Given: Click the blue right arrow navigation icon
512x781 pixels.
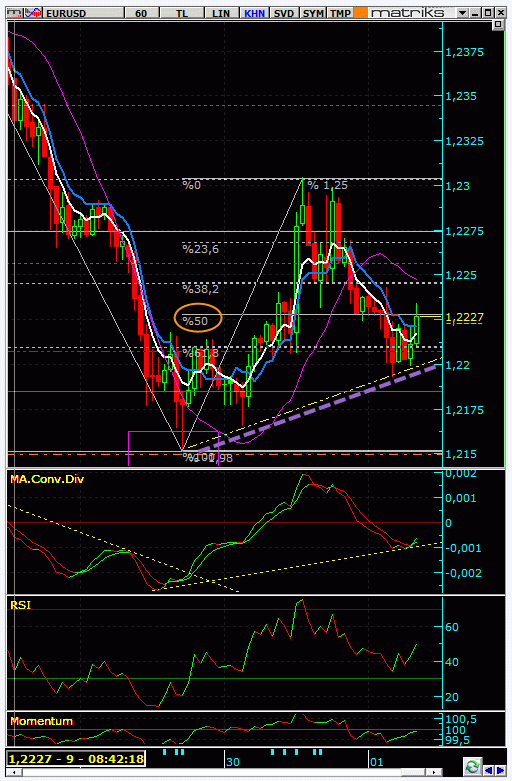Looking at the screenshot, I should point(500,771).
